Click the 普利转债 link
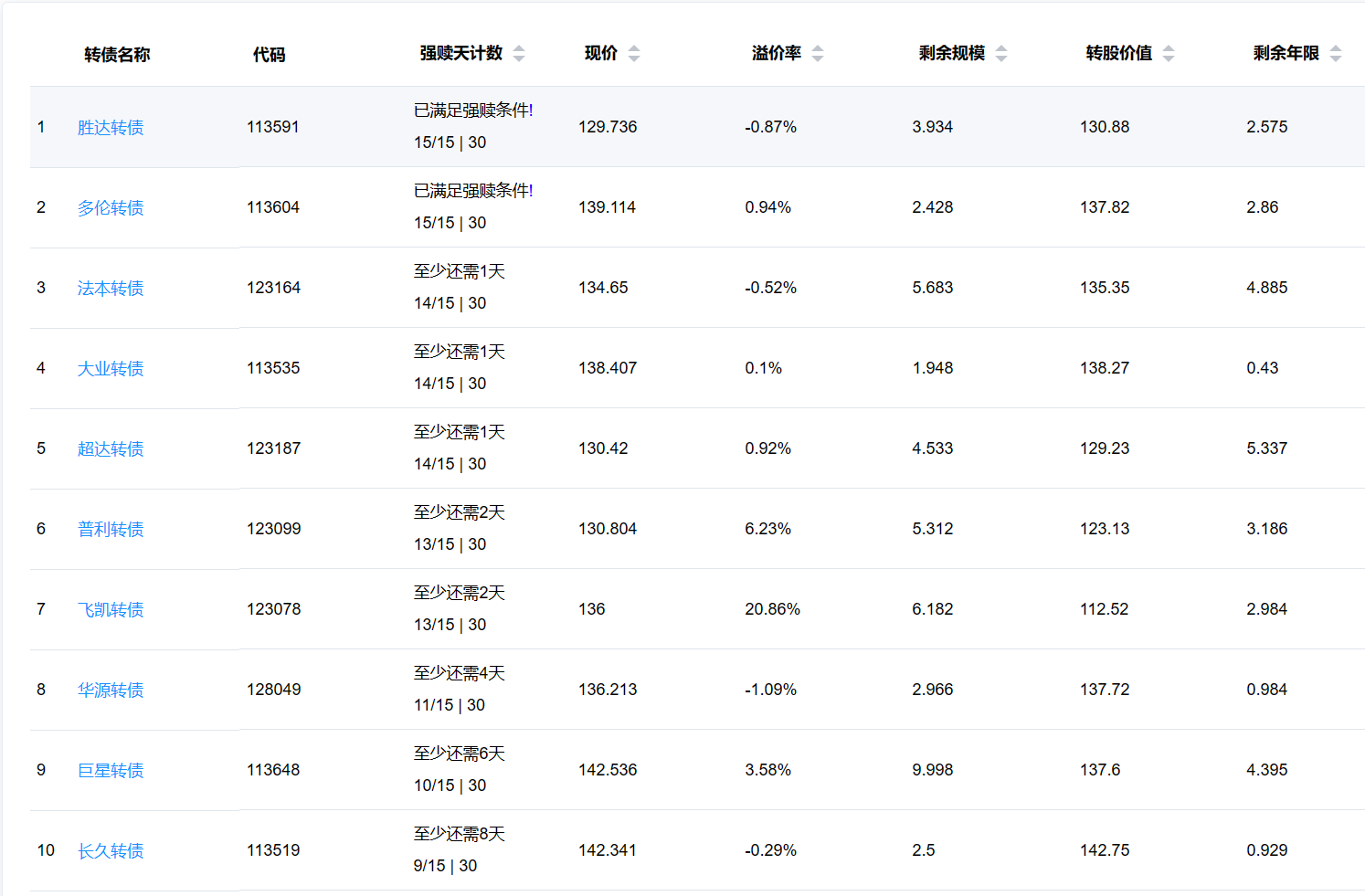The height and width of the screenshot is (896, 1365). point(111,530)
